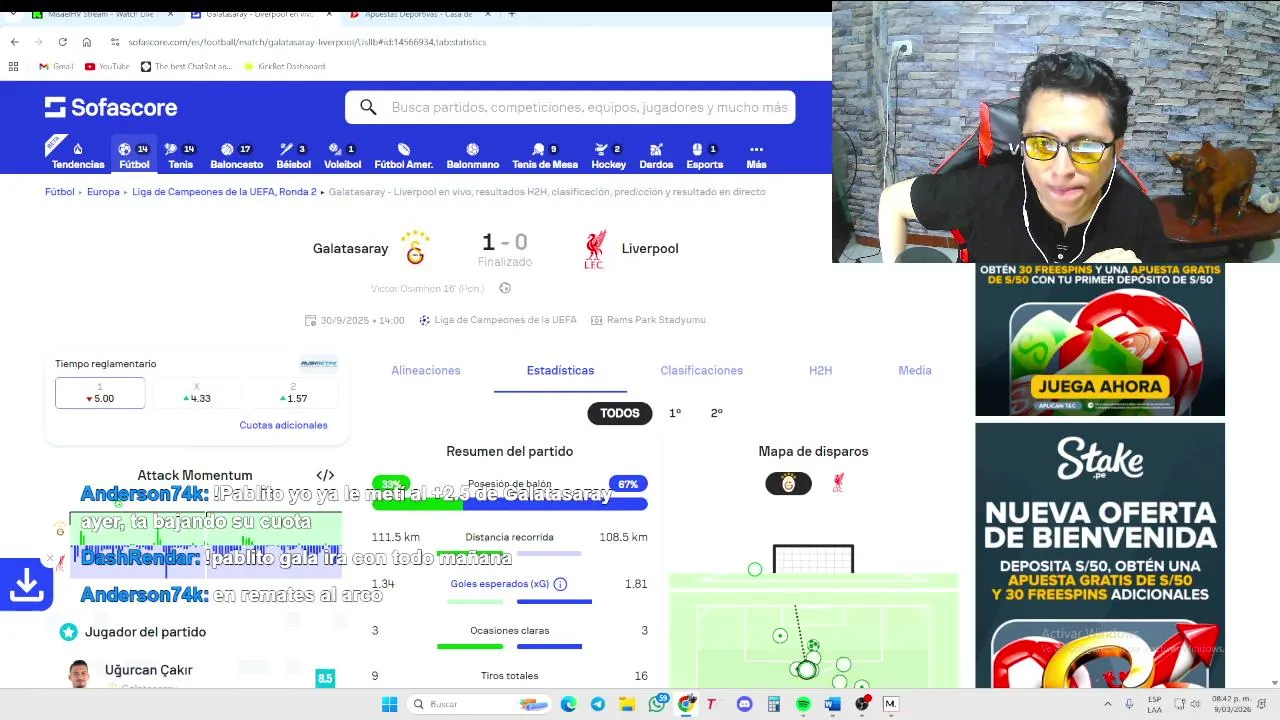Expand the Más sports menu
The image size is (1280, 720).
click(x=756, y=155)
